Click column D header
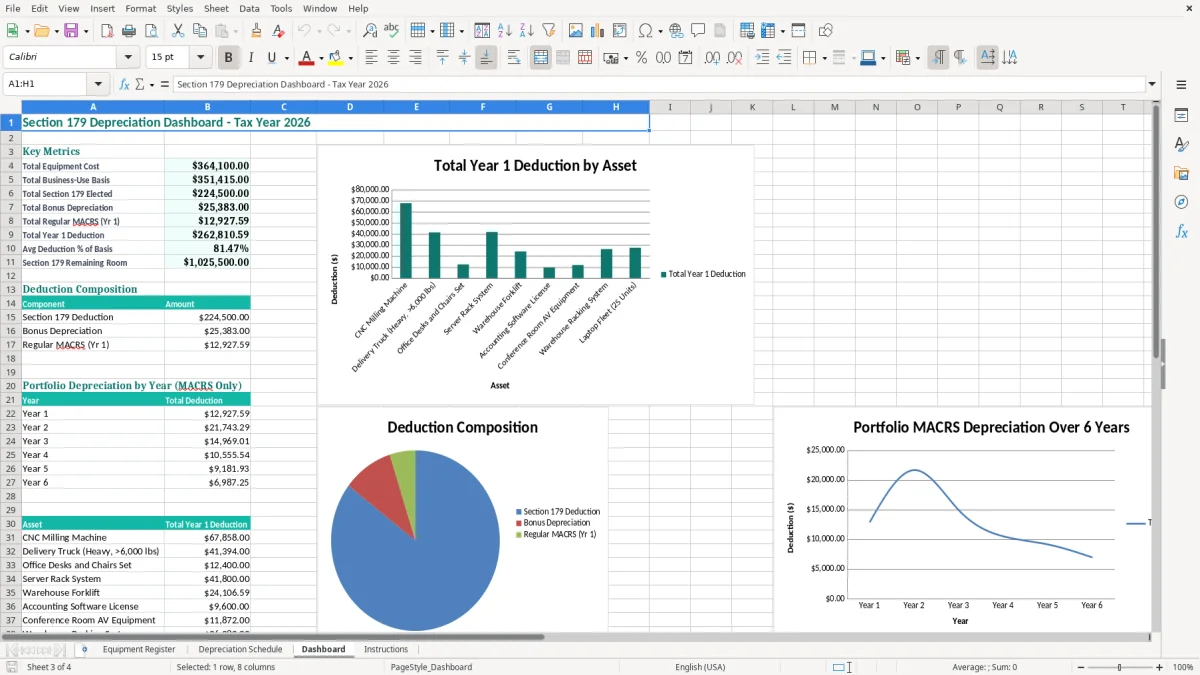1200x675 pixels. coord(350,107)
